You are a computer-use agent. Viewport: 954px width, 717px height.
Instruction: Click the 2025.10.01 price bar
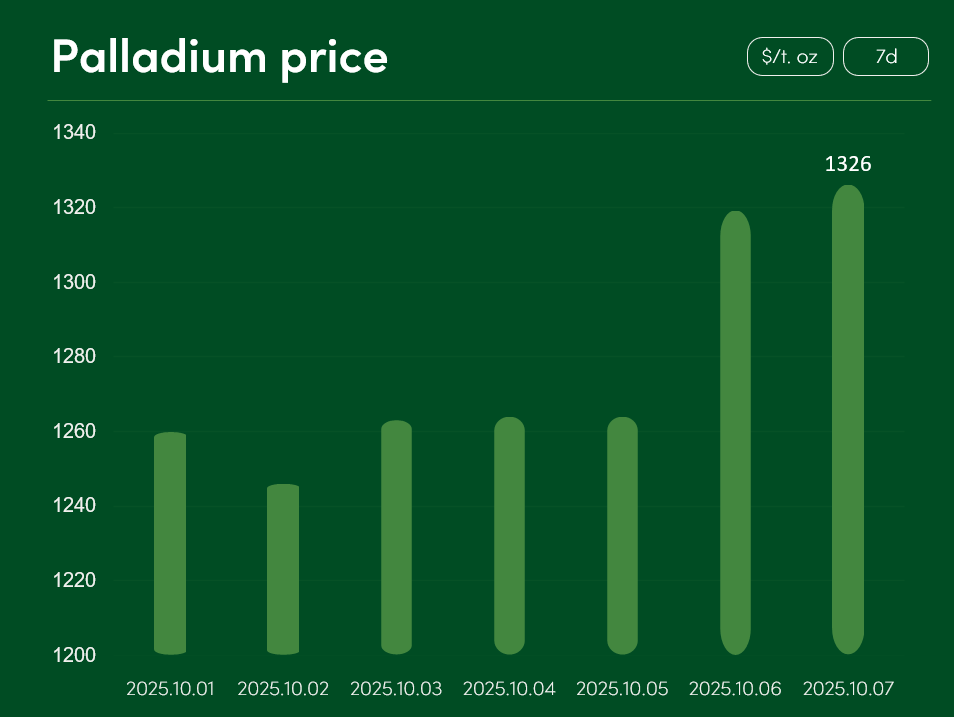(170, 544)
